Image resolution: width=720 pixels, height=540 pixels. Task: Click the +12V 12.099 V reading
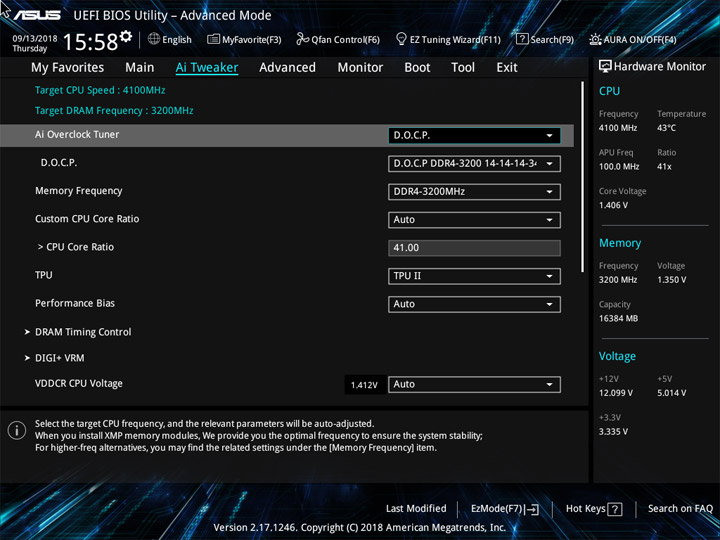pos(615,393)
